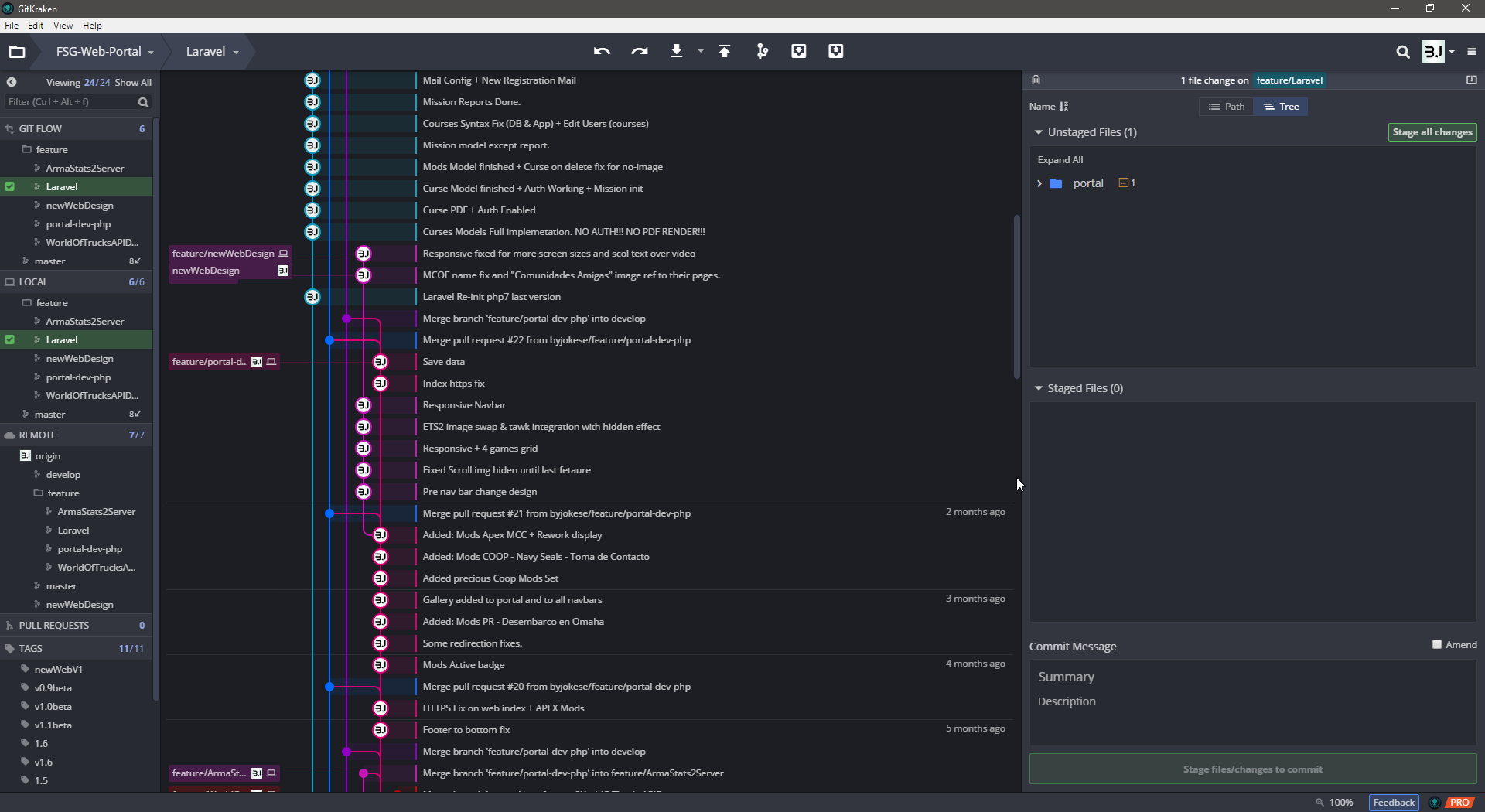1485x812 pixels.
Task: Open the repository folder icon
Action: (x=17, y=52)
